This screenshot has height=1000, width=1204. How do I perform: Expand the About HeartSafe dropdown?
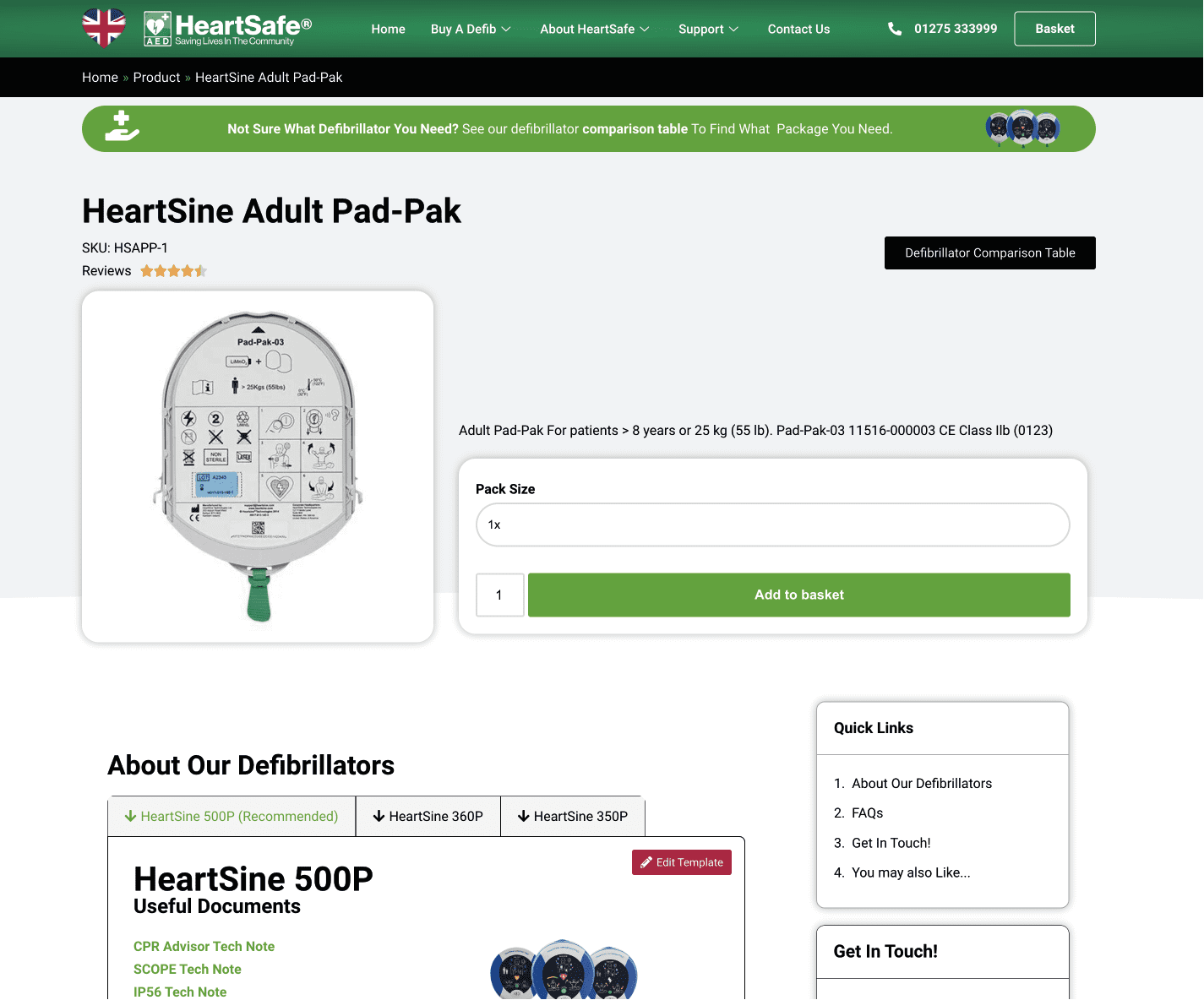click(595, 29)
